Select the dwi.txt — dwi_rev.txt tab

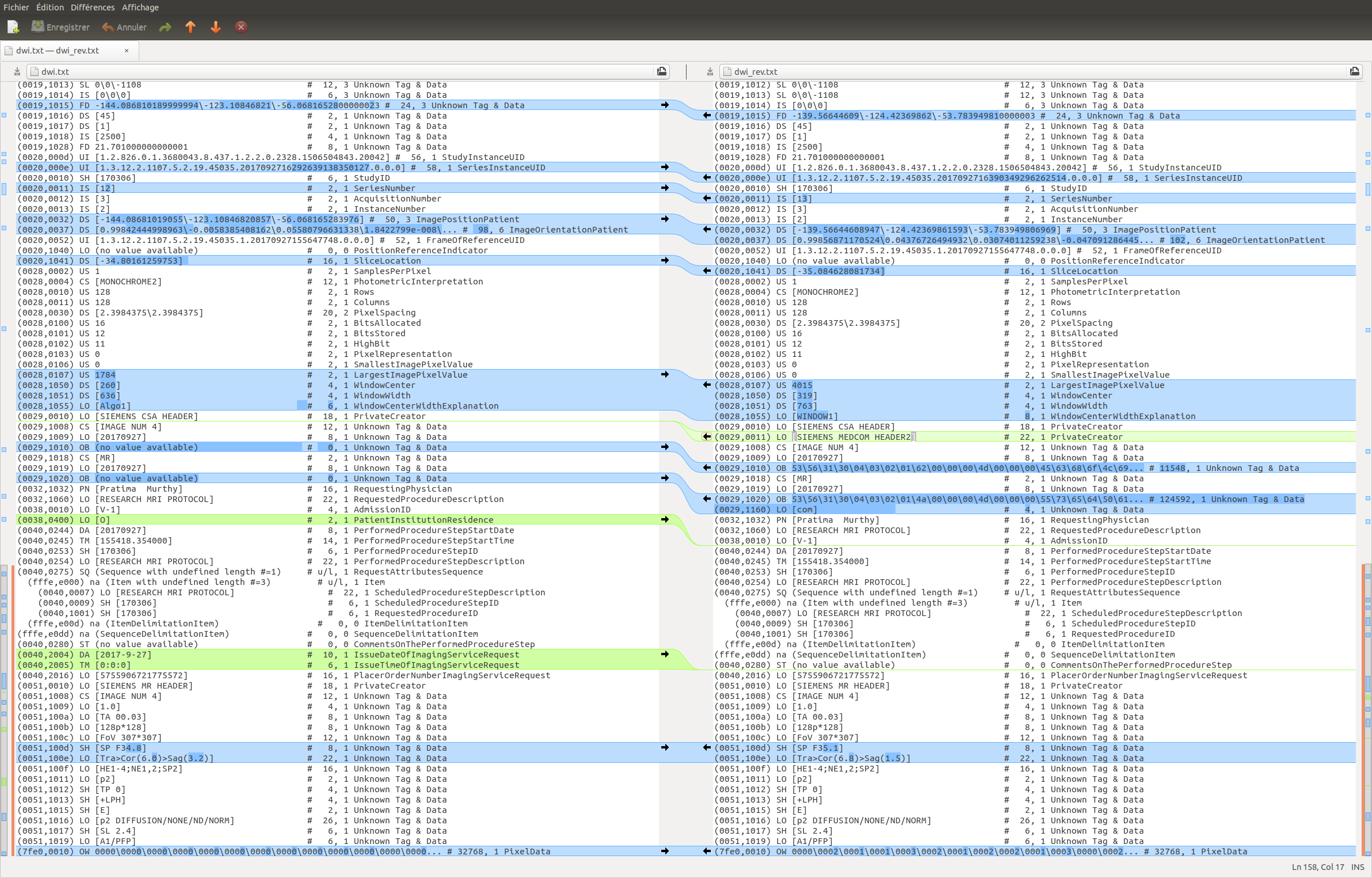click(x=58, y=51)
